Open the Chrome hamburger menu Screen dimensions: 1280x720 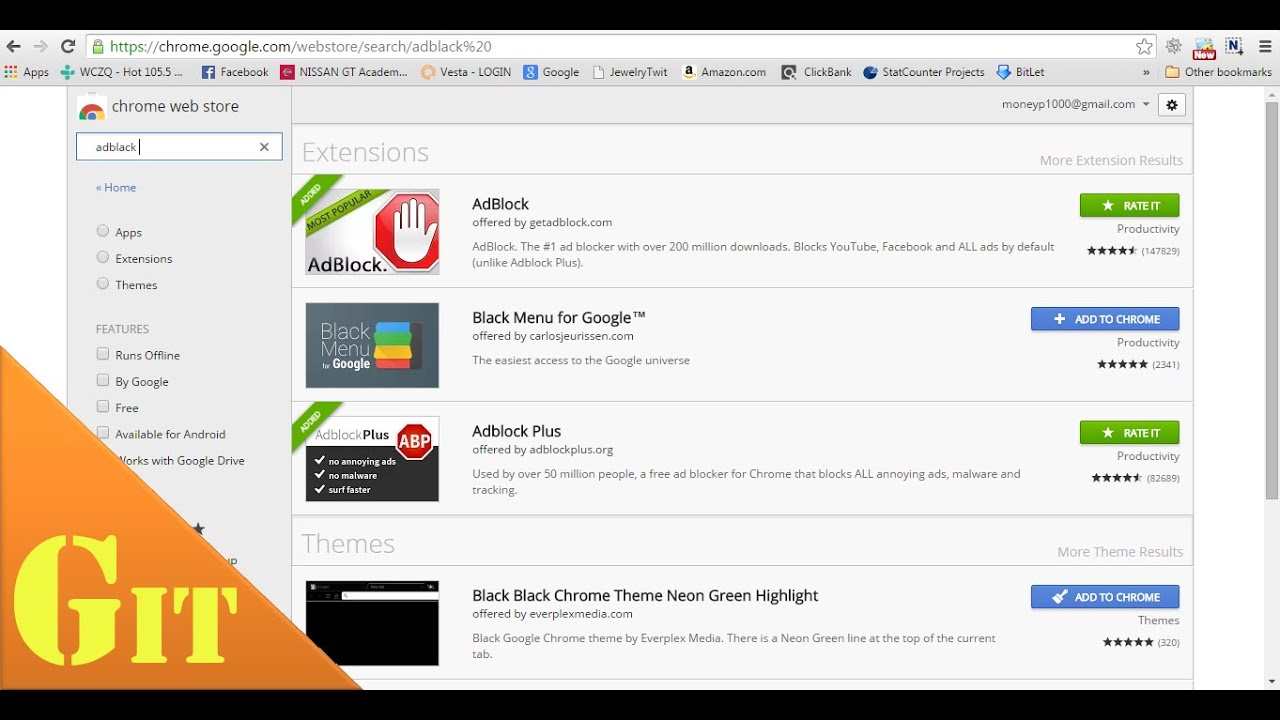click(1265, 46)
